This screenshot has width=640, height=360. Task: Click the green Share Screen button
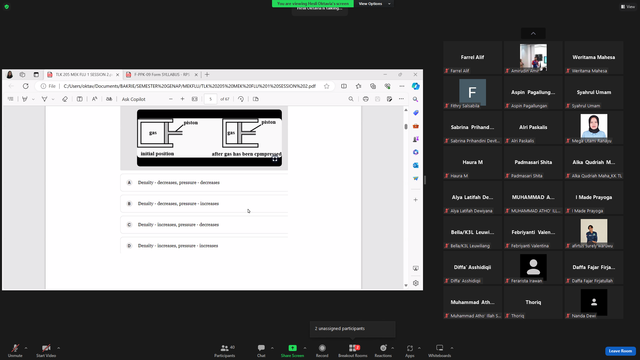[x=292, y=350]
